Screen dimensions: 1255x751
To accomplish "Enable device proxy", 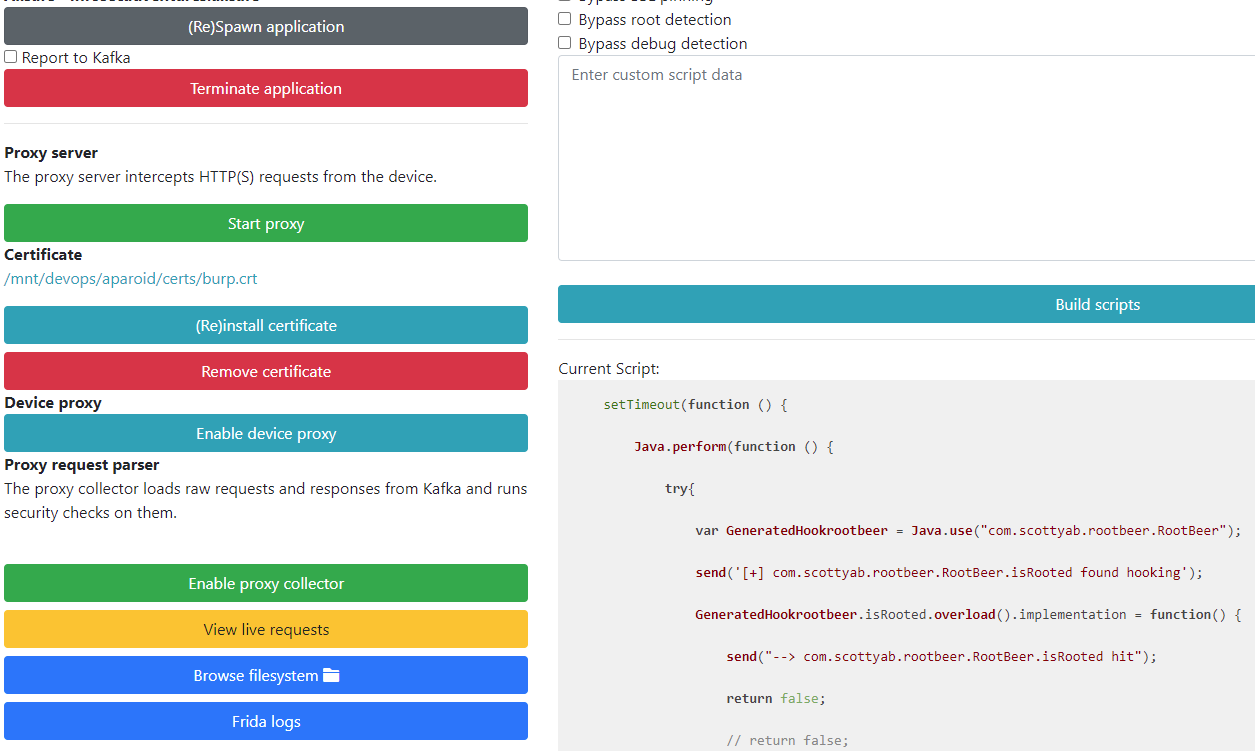I will (266, 434).
